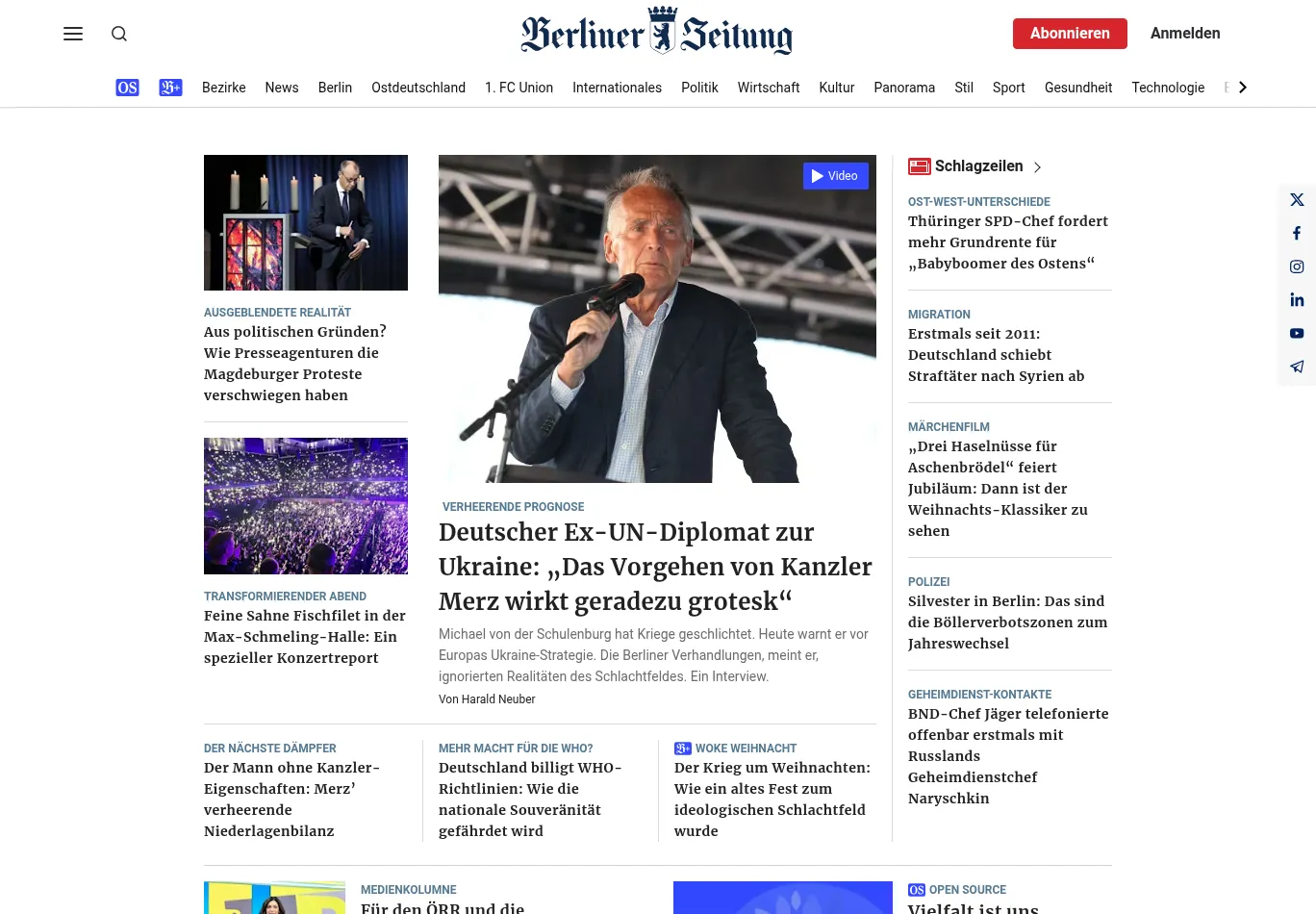Open the B+ premium section icon
Image resolution: width=1316 pixels, height=914 pixels.
click(170, 88)
